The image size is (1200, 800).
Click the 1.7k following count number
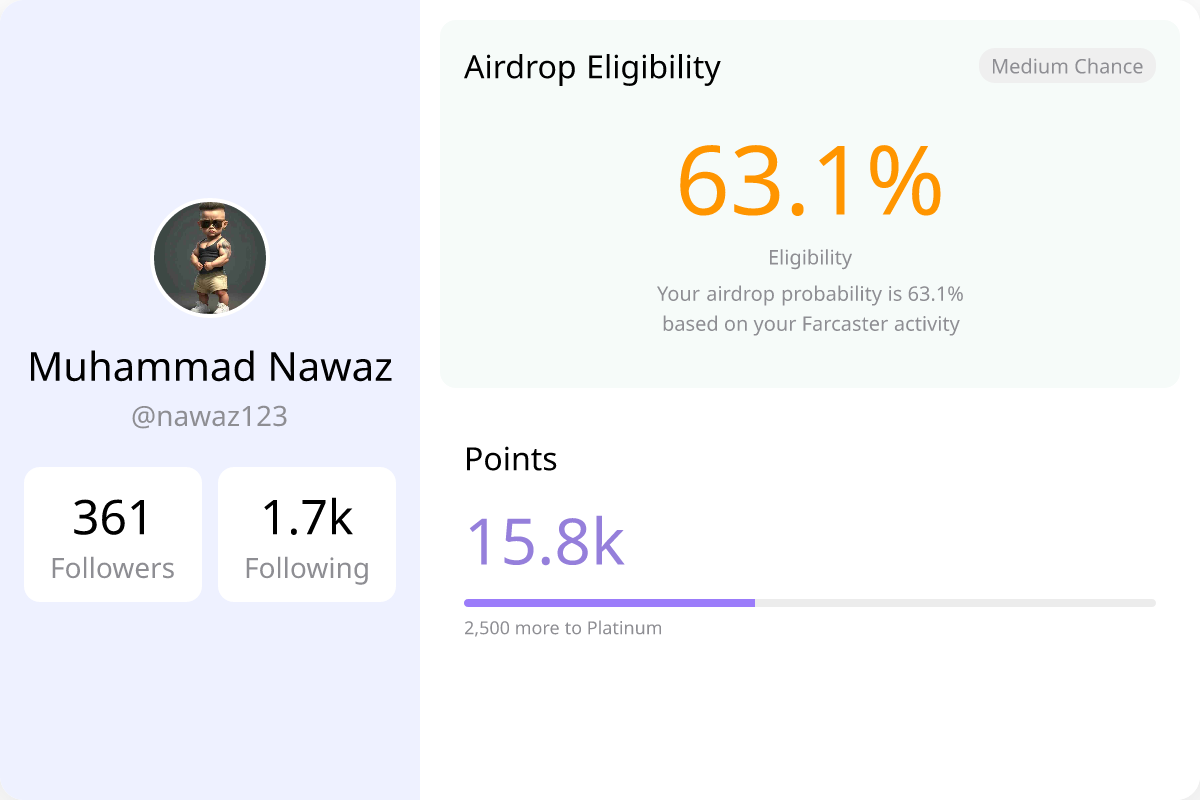point(307,518)
